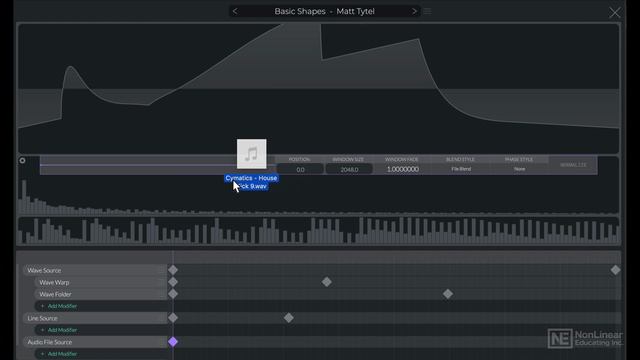This screenshot has width=640, height=360.
Task: Click the audio file load bar
Action: (157, 165)
